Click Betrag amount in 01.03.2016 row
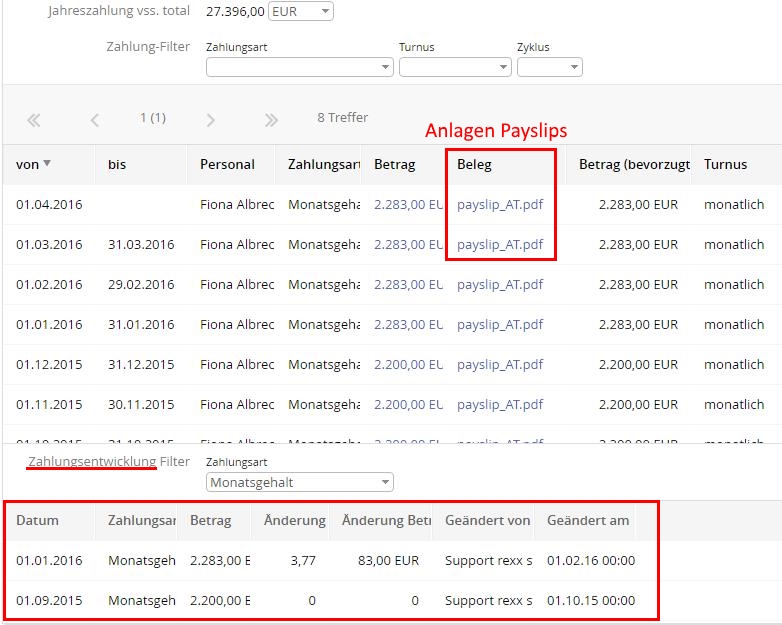The height and width of the screenshot is (625, 782). pos(408,244)
